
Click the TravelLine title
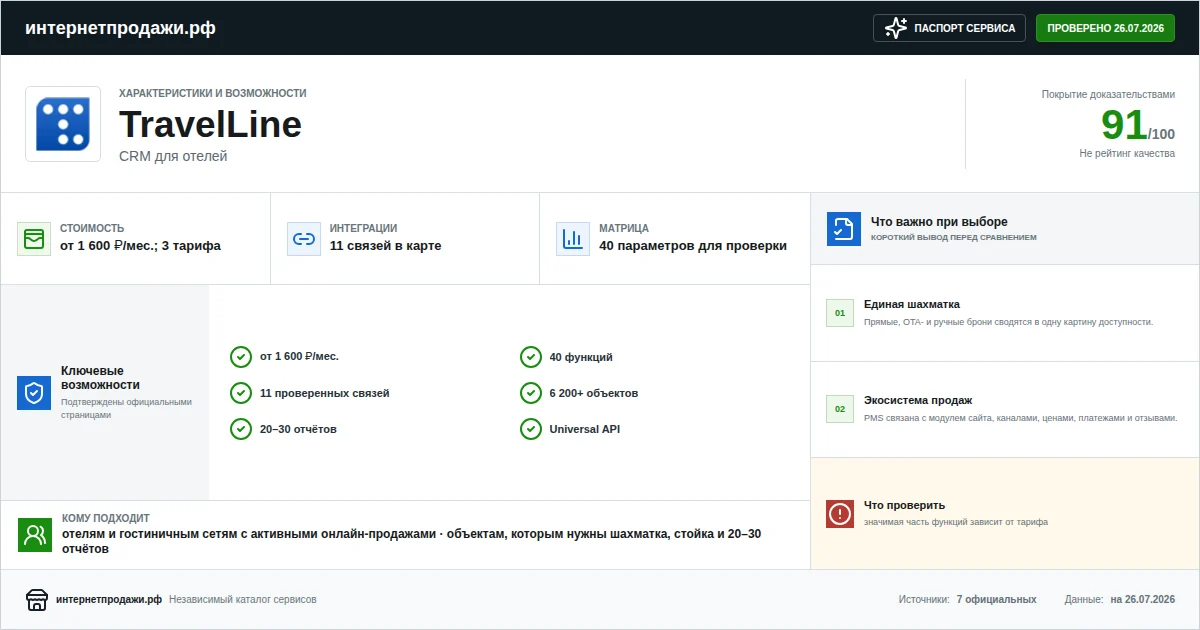[x=210, y=125]
